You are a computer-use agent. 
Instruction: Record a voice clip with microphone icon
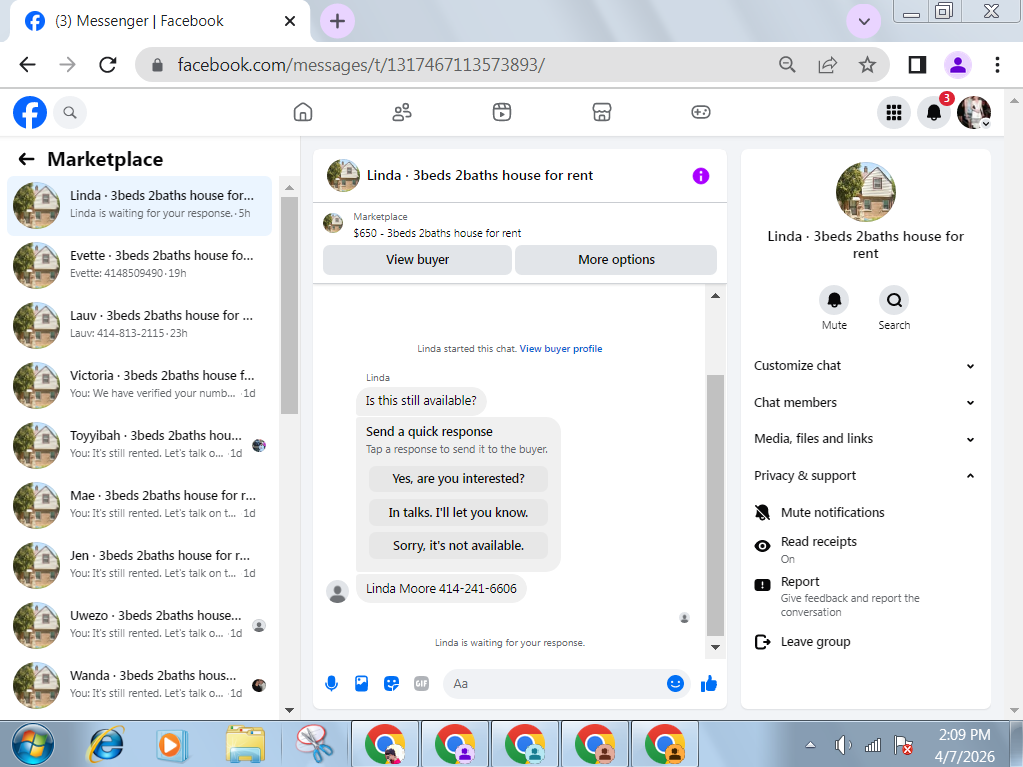331,684
